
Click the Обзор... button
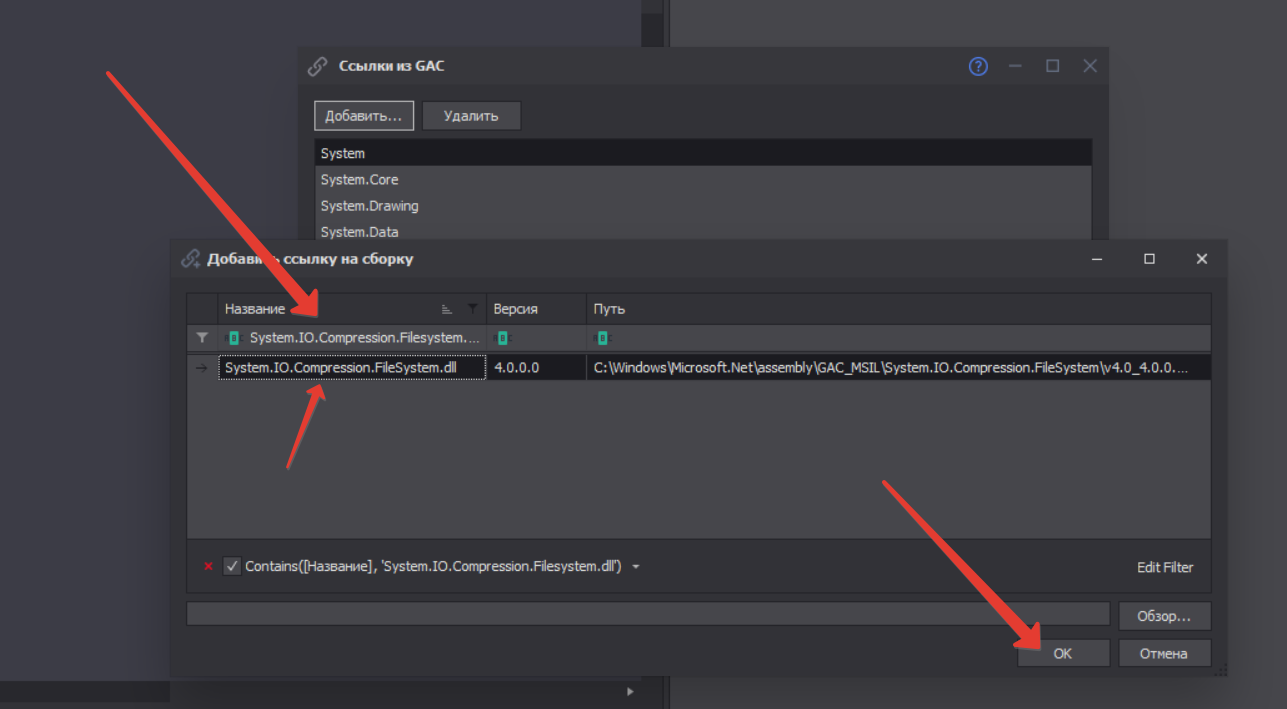[1164, 616]
